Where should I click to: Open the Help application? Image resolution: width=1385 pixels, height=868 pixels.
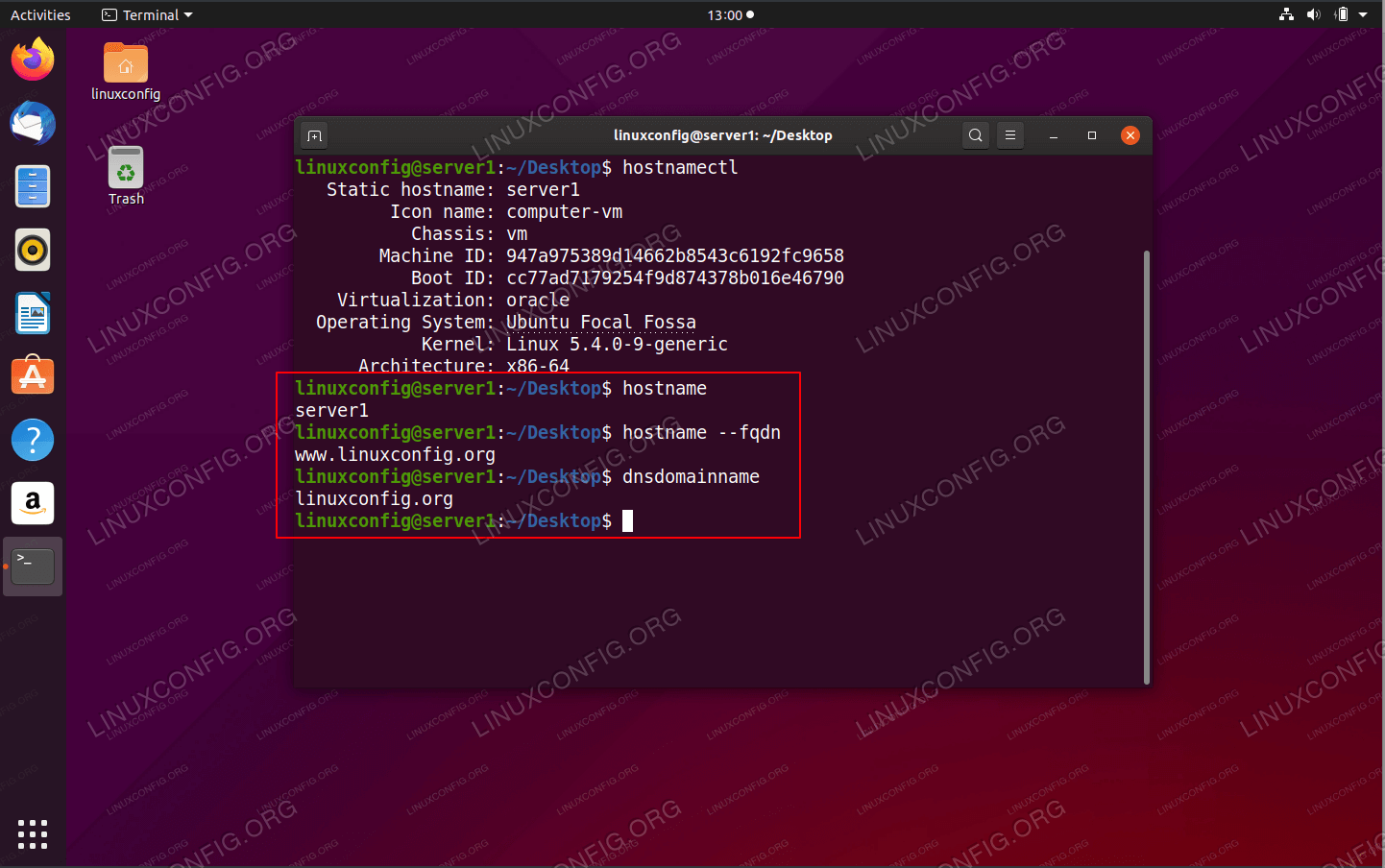[x=32, y=439]
